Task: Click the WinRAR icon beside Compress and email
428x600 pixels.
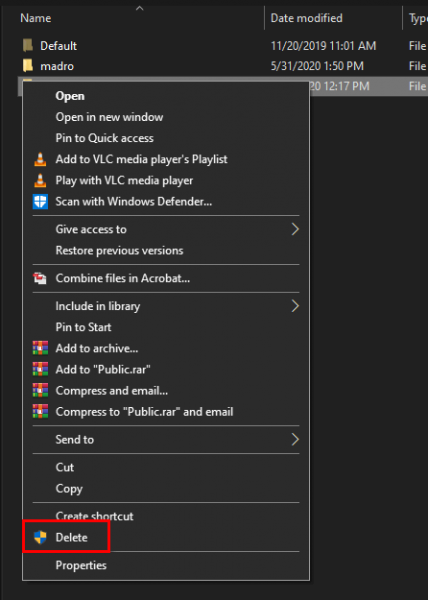Action: tap(40, 391)
